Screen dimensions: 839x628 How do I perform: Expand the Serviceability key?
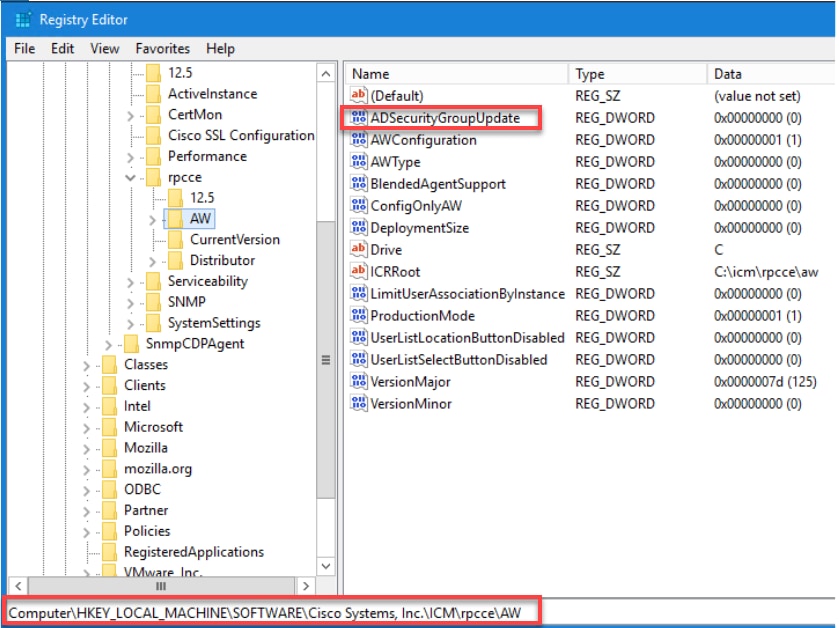click(x=130, y=282)
